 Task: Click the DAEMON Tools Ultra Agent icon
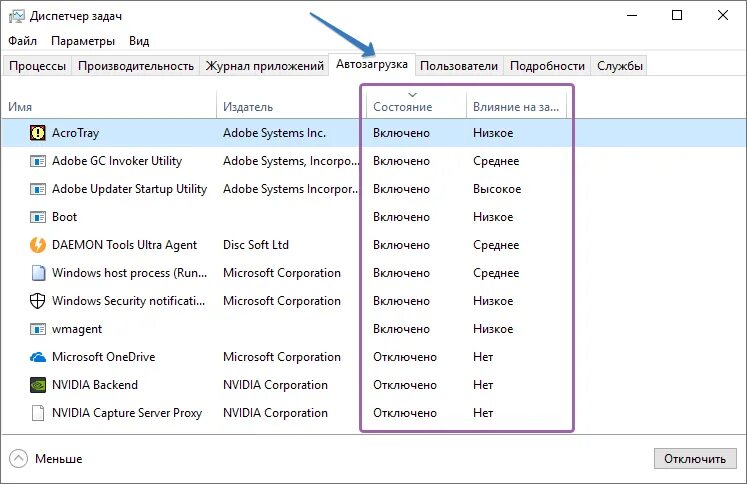[38, 245]
